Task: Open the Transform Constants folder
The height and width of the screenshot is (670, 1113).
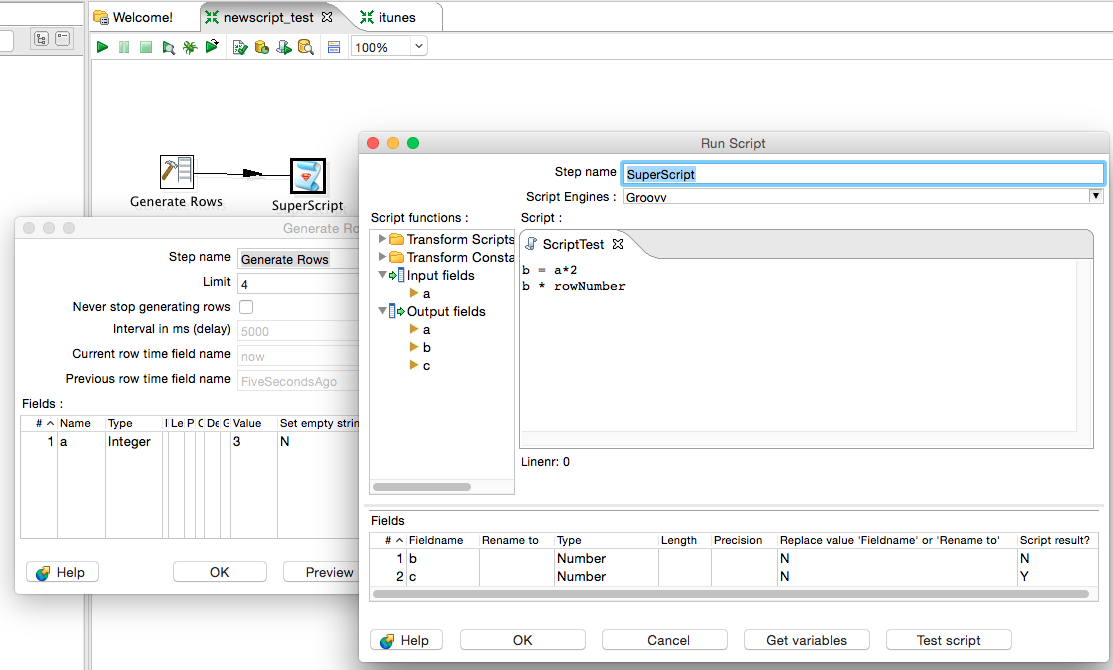Action: point(452,257)
